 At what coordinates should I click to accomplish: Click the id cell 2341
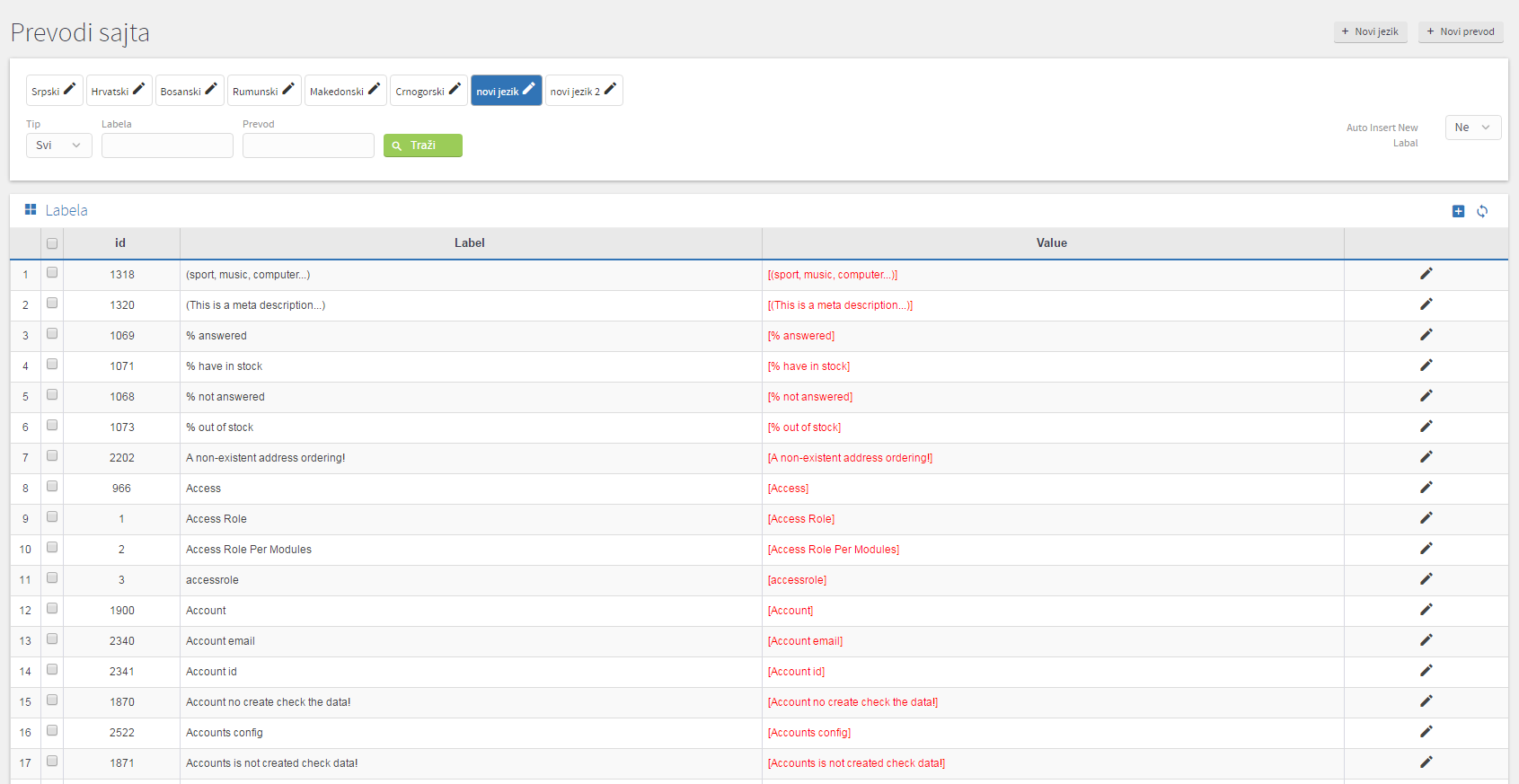(122, 672)
